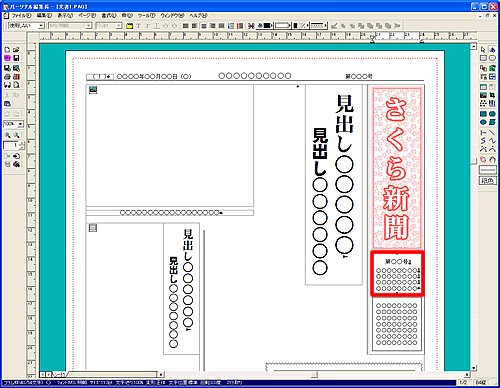Click the zoom out magnifier icon

pyautogui.click(x=16, y=135)
